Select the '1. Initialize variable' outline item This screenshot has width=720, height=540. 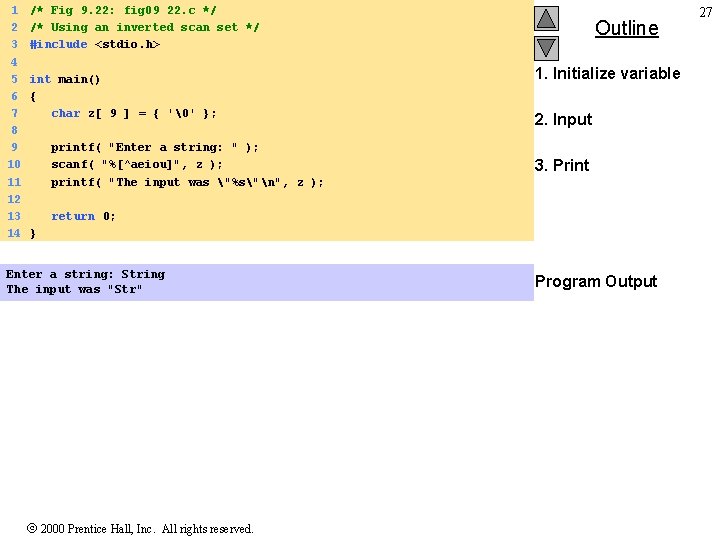608,73
